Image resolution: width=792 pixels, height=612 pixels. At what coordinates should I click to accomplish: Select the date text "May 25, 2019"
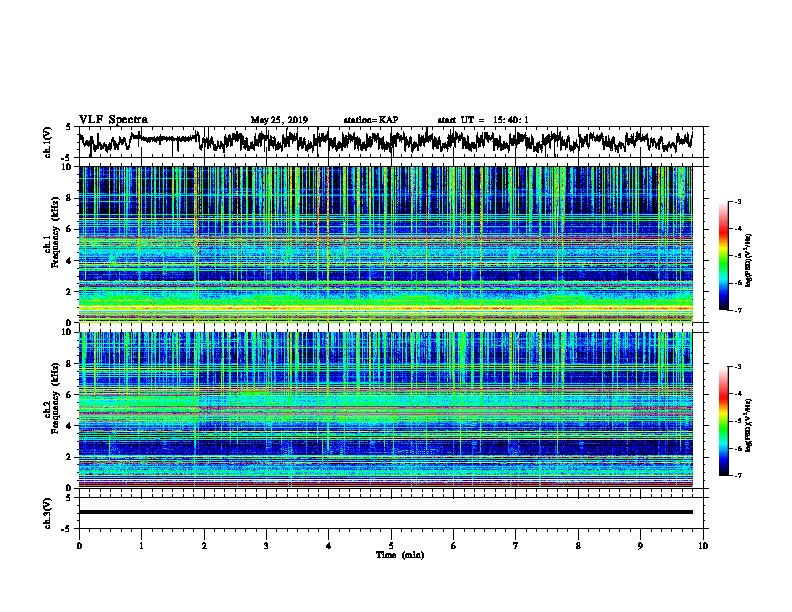pyautogui.click(x=279, y=120)
